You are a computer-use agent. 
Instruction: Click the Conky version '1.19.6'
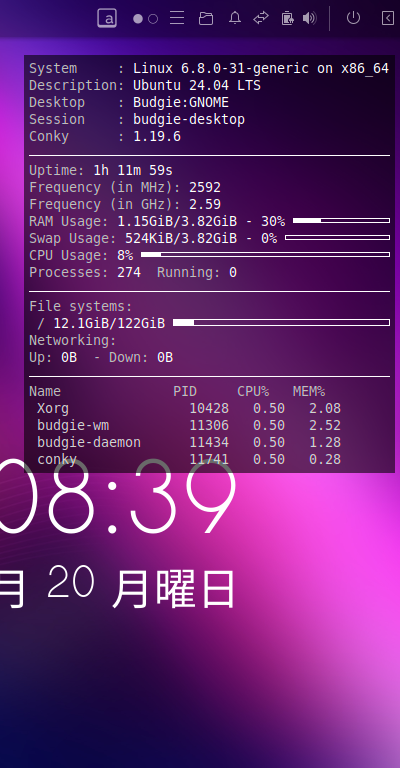(157, 136)
